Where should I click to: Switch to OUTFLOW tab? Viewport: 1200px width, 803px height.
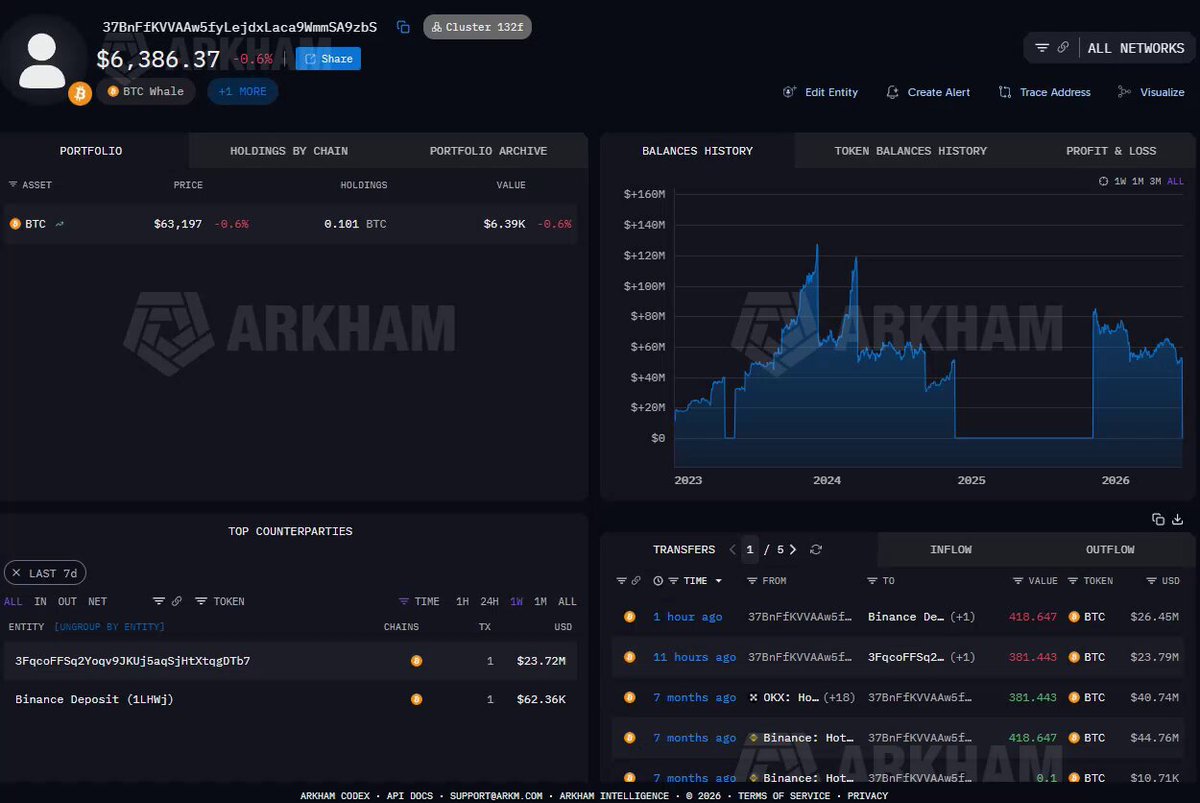[1110, 550]
